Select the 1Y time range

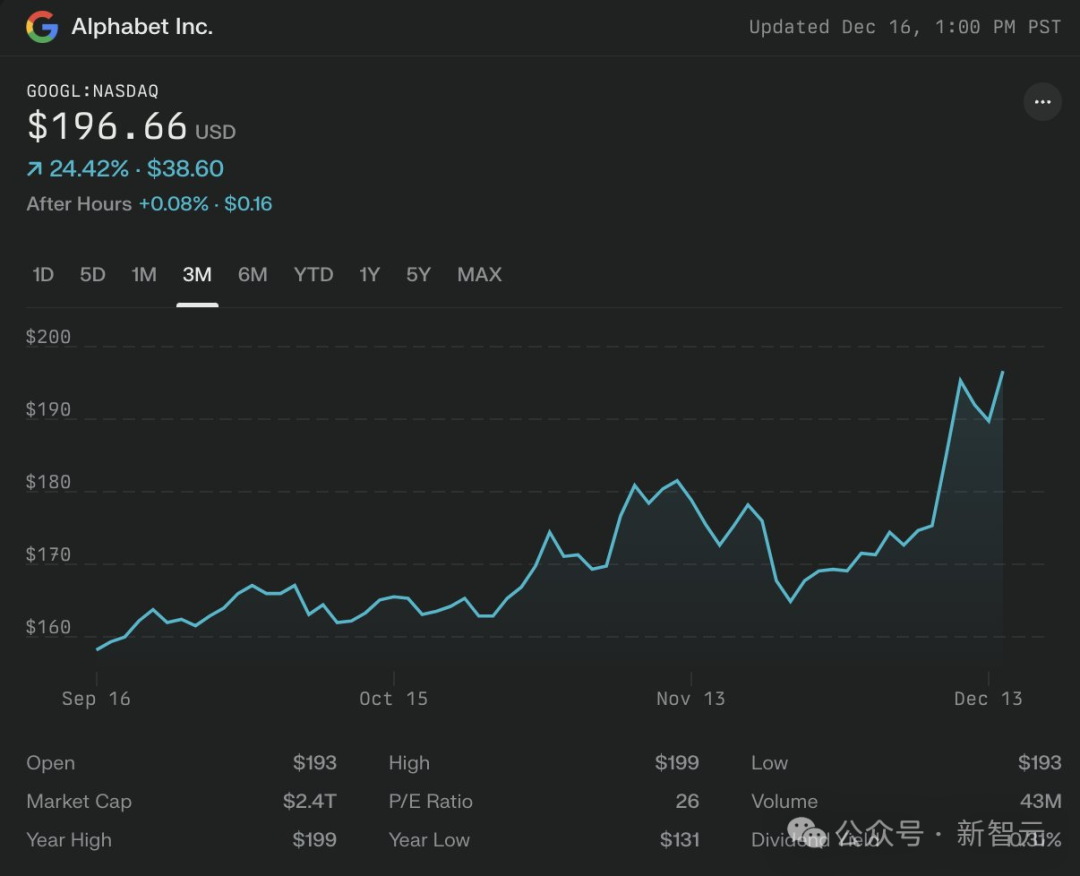click(x=369, y=275)
